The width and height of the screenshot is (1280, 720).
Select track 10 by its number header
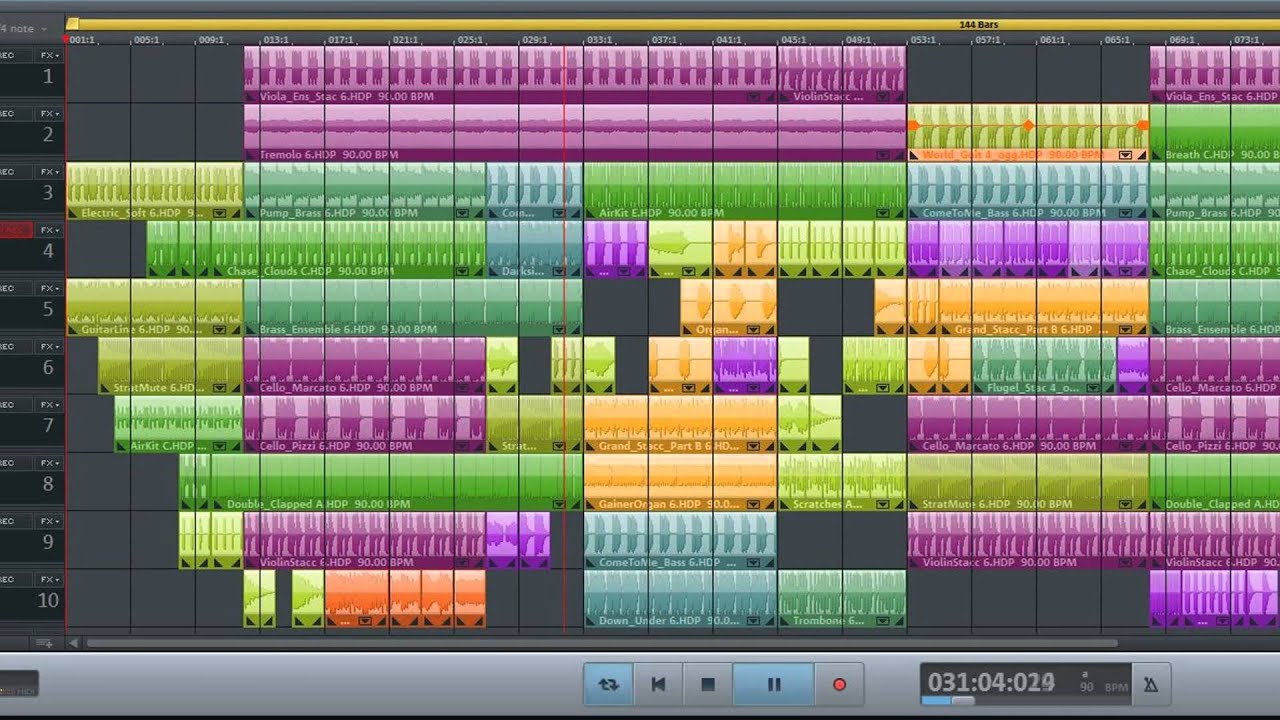(x=47, y=601)
